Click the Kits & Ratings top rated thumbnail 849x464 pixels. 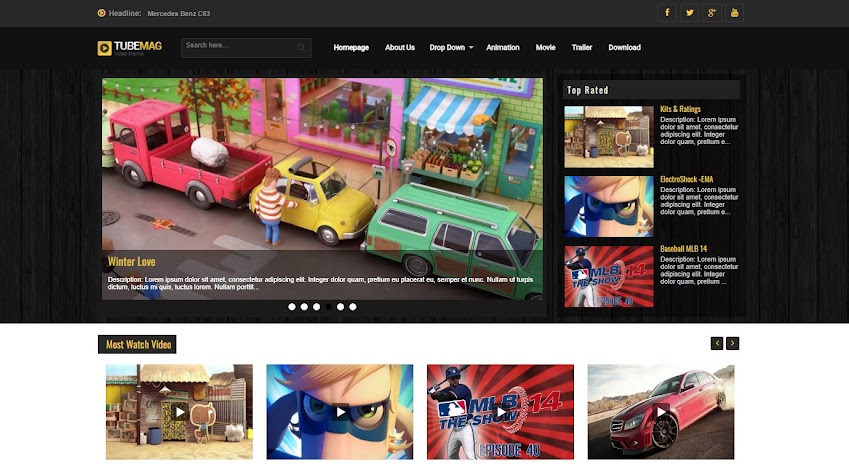coord(609,136)
